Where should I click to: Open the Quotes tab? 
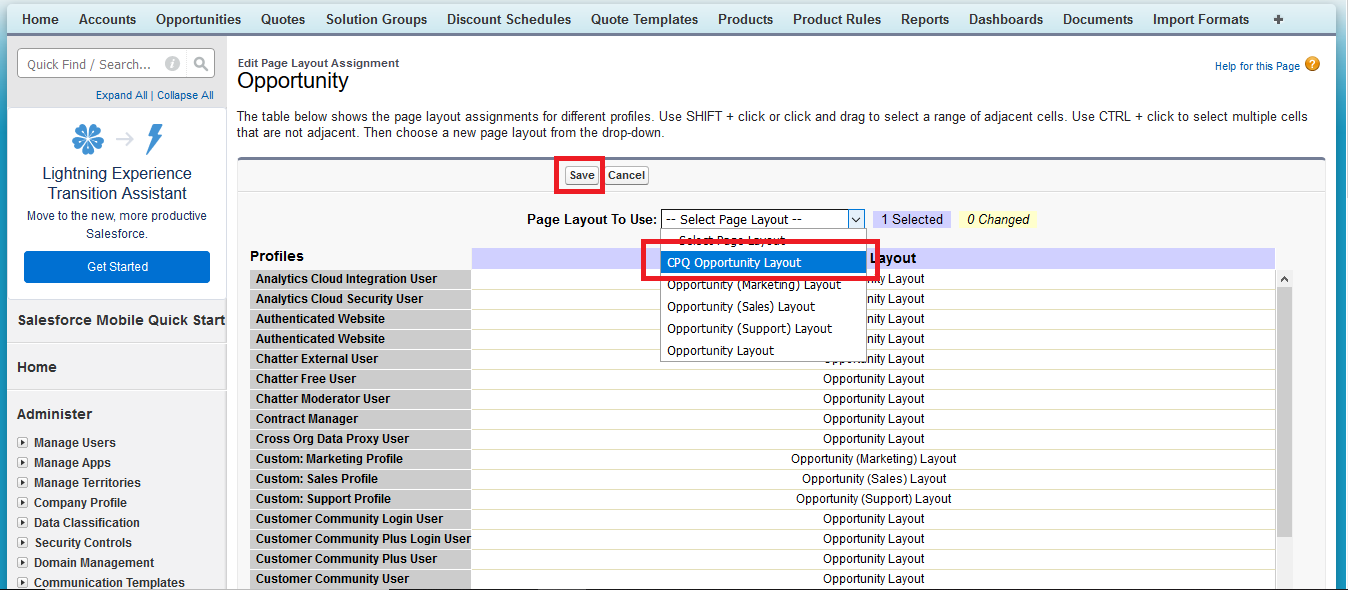pyautogui.click(x=283, y=19)
